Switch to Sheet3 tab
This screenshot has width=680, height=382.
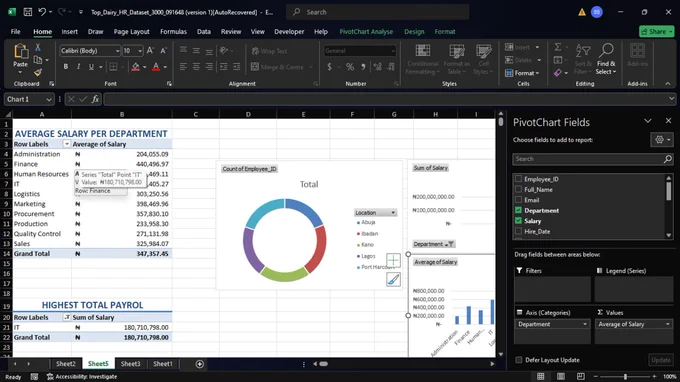pos(130,364)
